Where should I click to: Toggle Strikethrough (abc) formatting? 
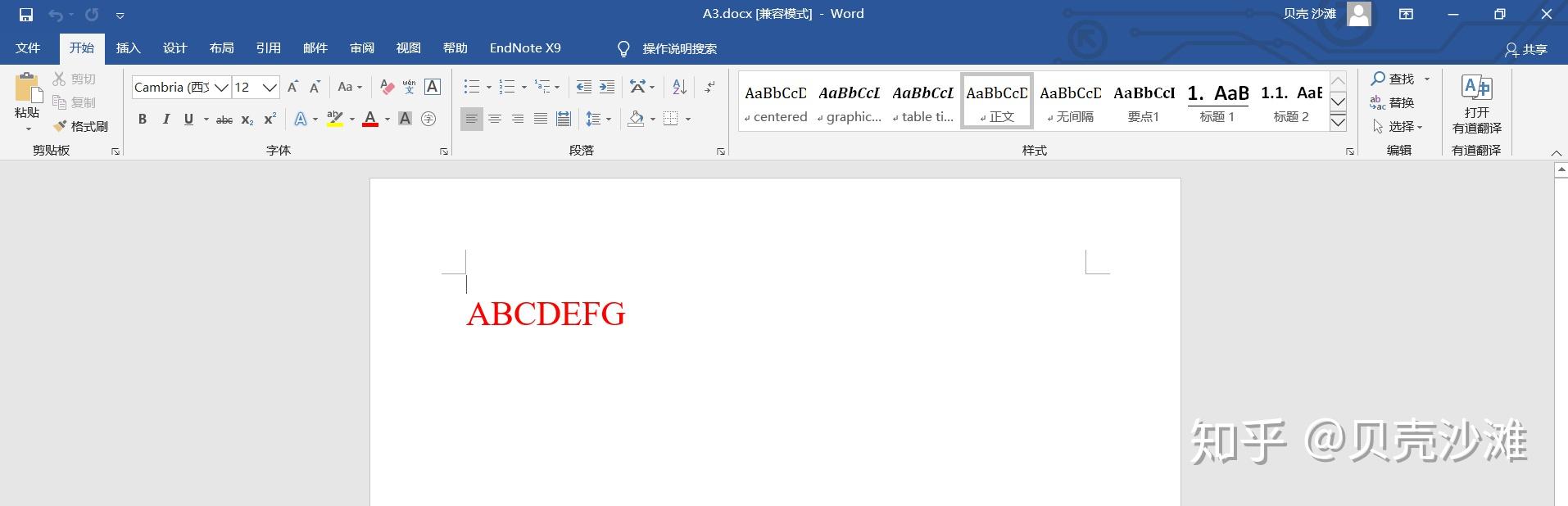tap(224, 120)
